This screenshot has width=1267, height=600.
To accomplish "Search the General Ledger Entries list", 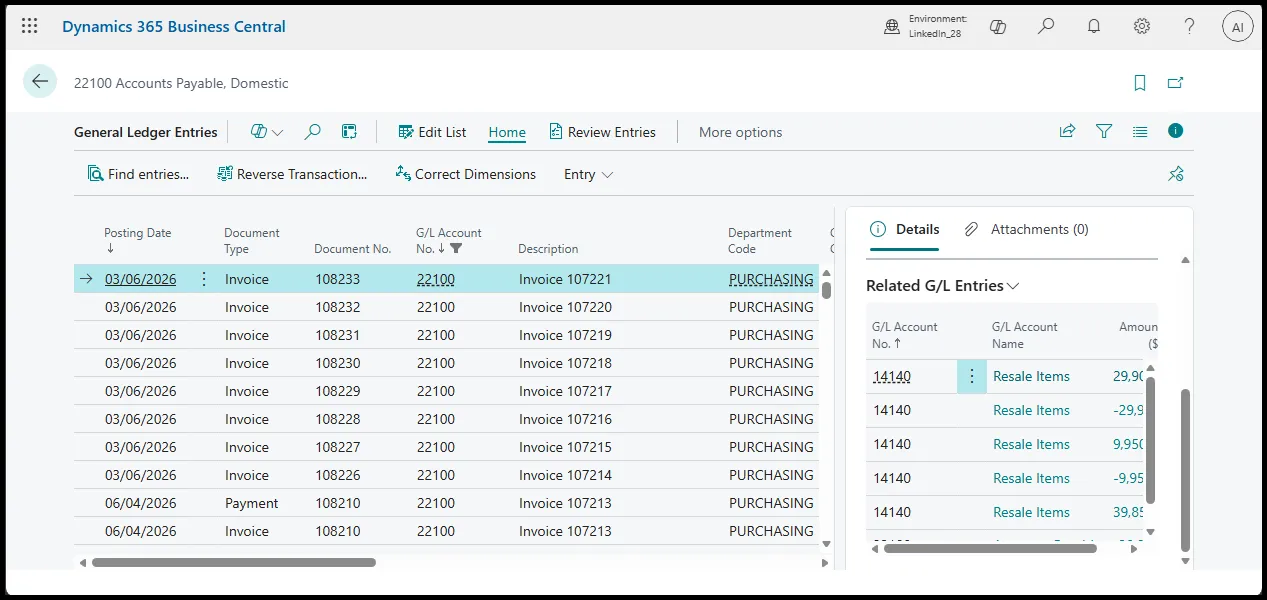I will point(313,132).
